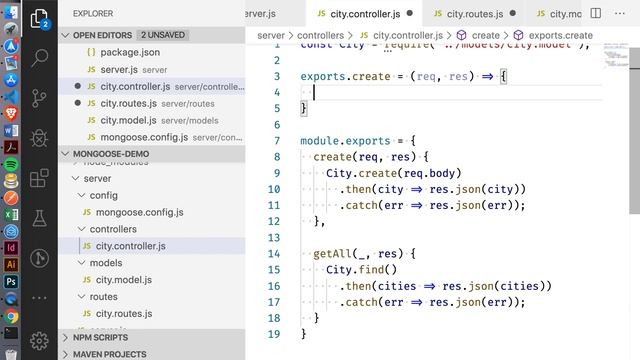
Task: Click the code minimap preview
Action: point(616,55)
